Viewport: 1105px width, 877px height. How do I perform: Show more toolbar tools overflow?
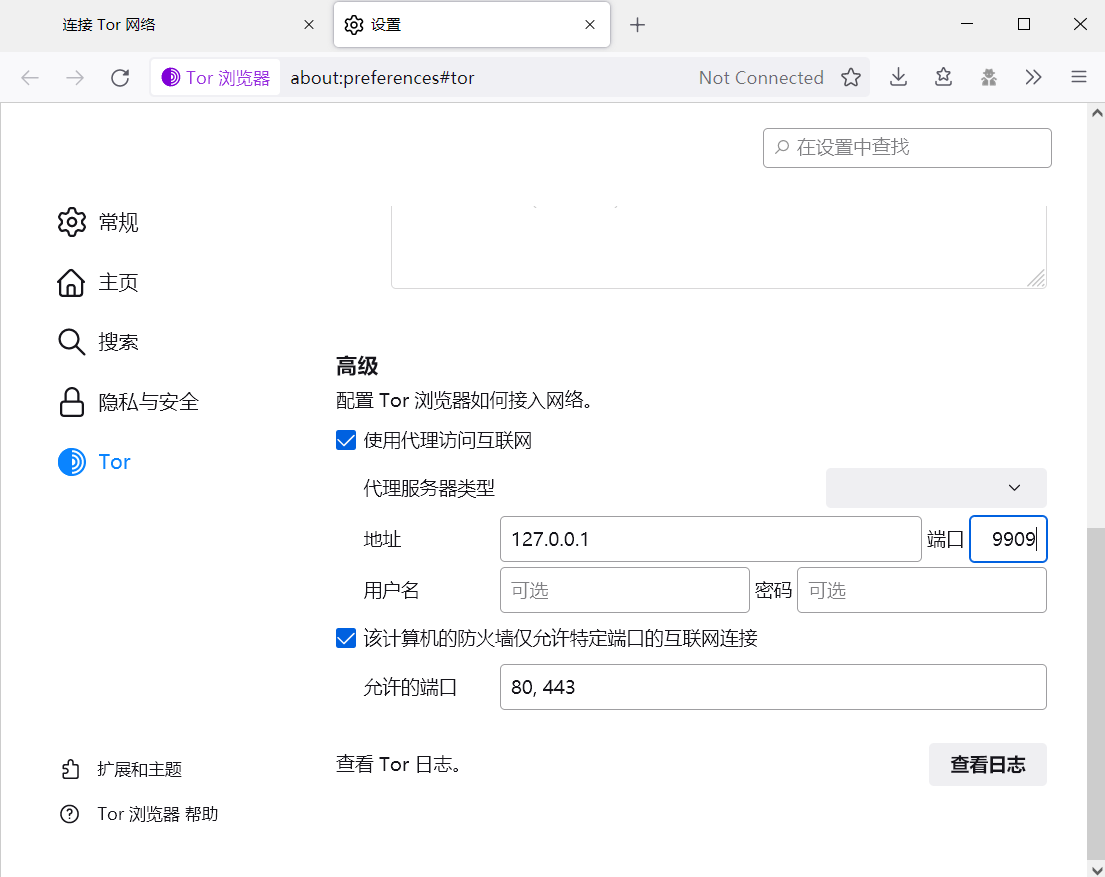pyautogui.click(x=1033, y=78)
